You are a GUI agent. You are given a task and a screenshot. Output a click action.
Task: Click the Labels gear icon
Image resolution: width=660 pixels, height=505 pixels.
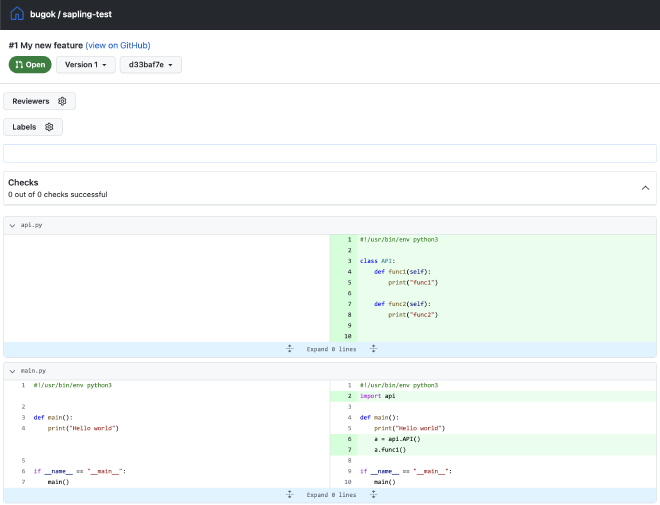49,127
